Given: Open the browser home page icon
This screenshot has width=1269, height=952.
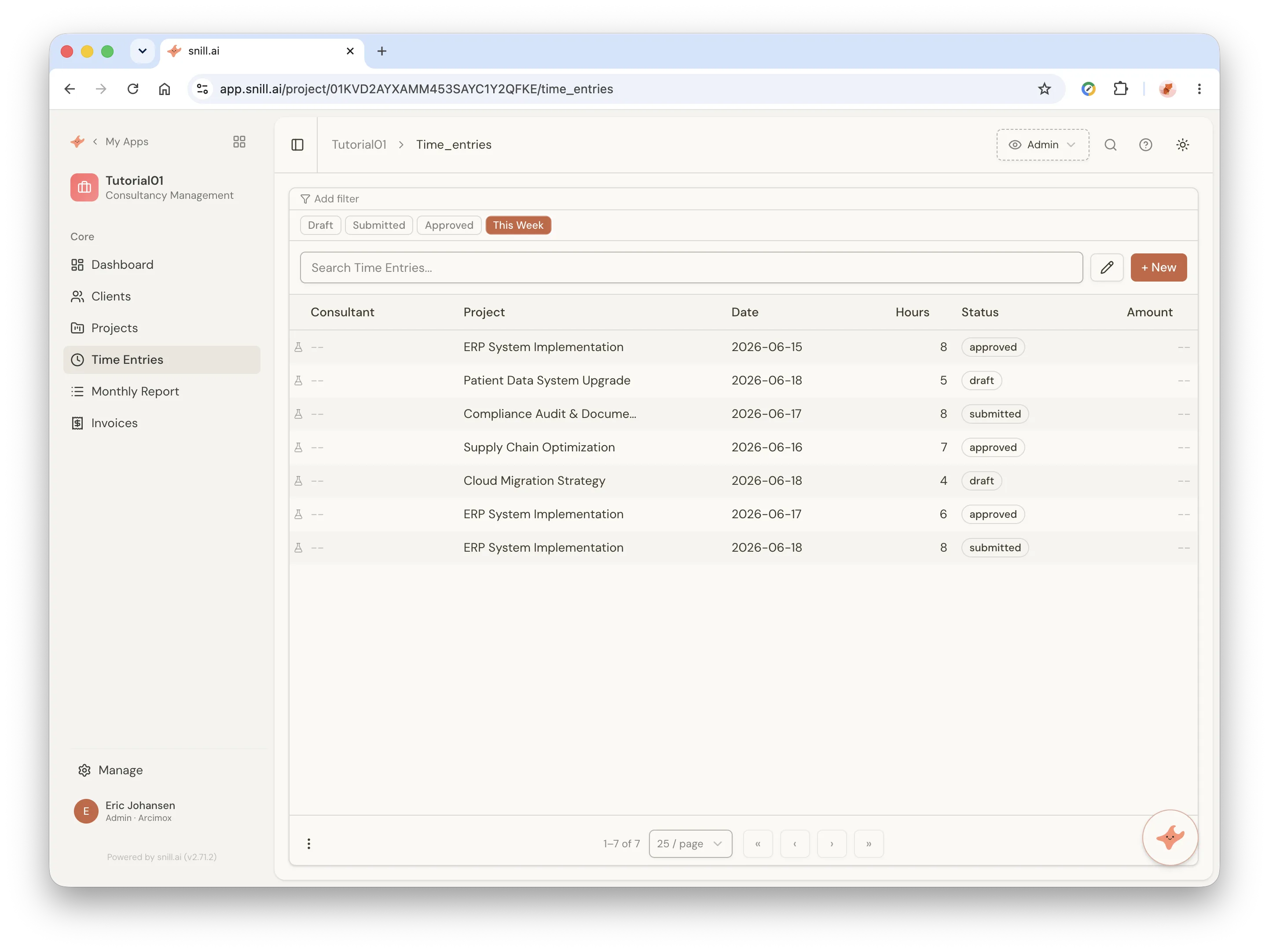Looking at the screenshot, I should (165, 89).
